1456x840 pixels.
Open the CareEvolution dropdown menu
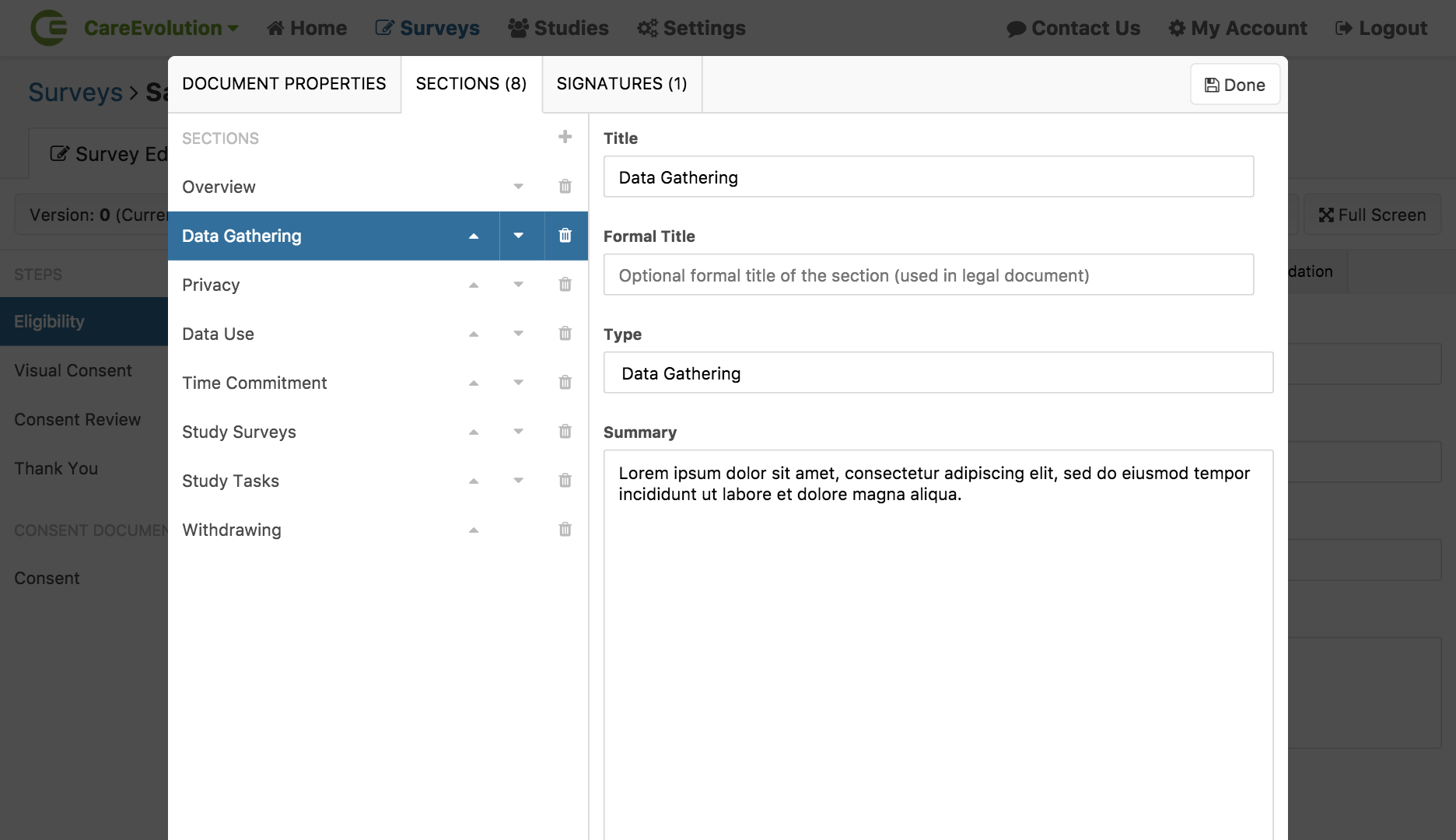[x=161, y=28]
